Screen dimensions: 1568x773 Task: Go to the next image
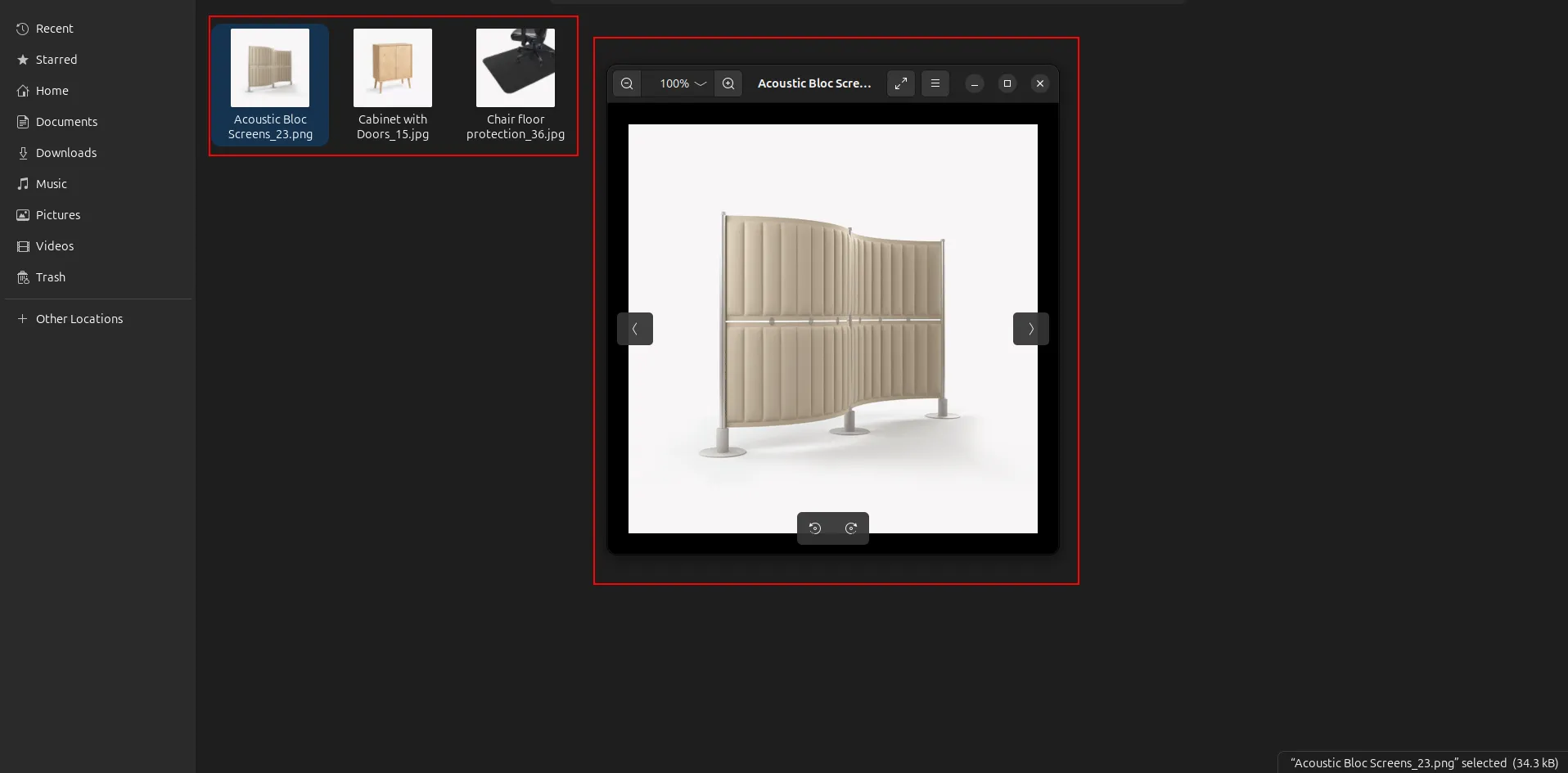1030,328
